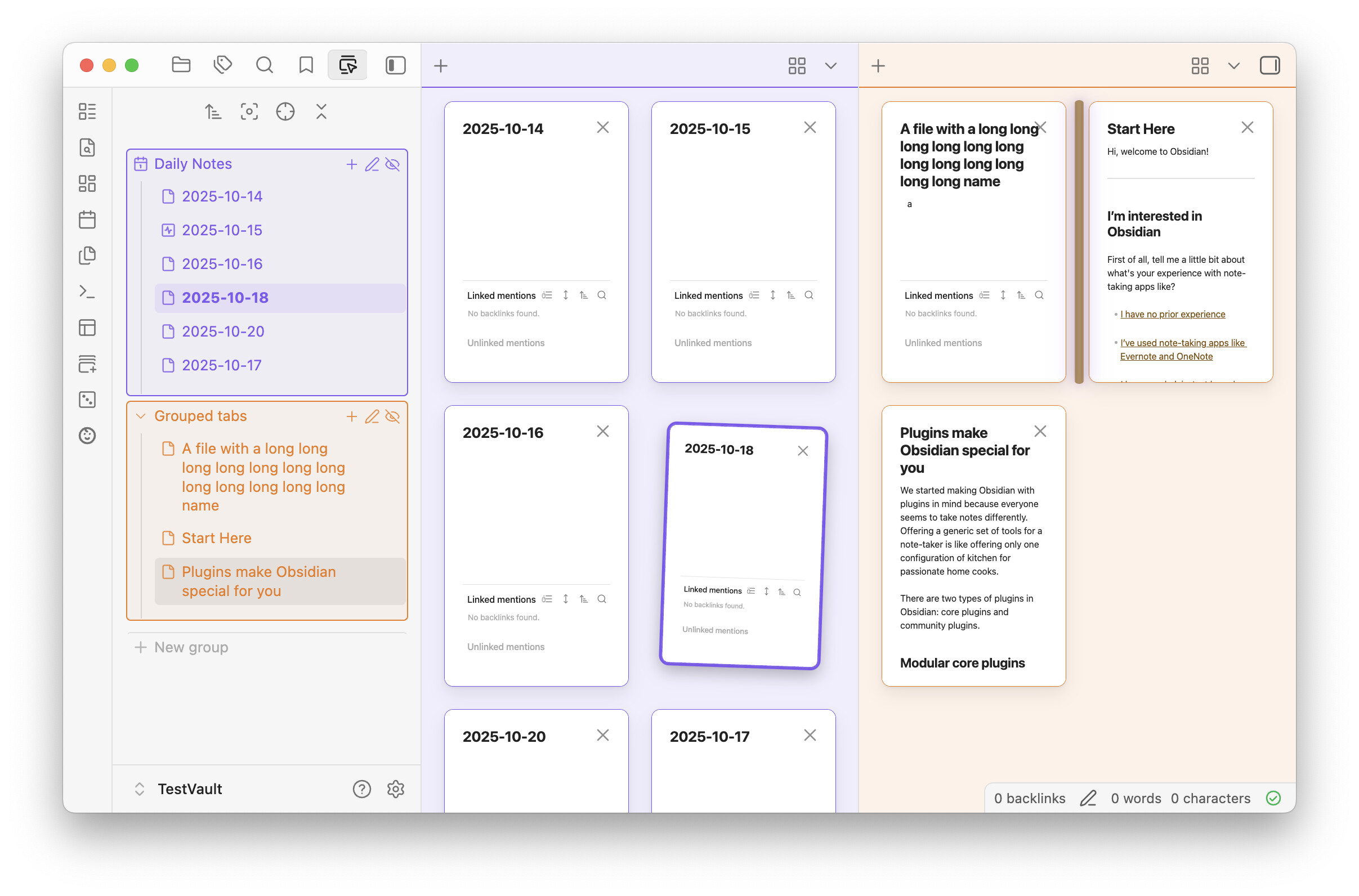Click the help question mark icon
This screenshot has height=896, width=1359.
(362, 789)
